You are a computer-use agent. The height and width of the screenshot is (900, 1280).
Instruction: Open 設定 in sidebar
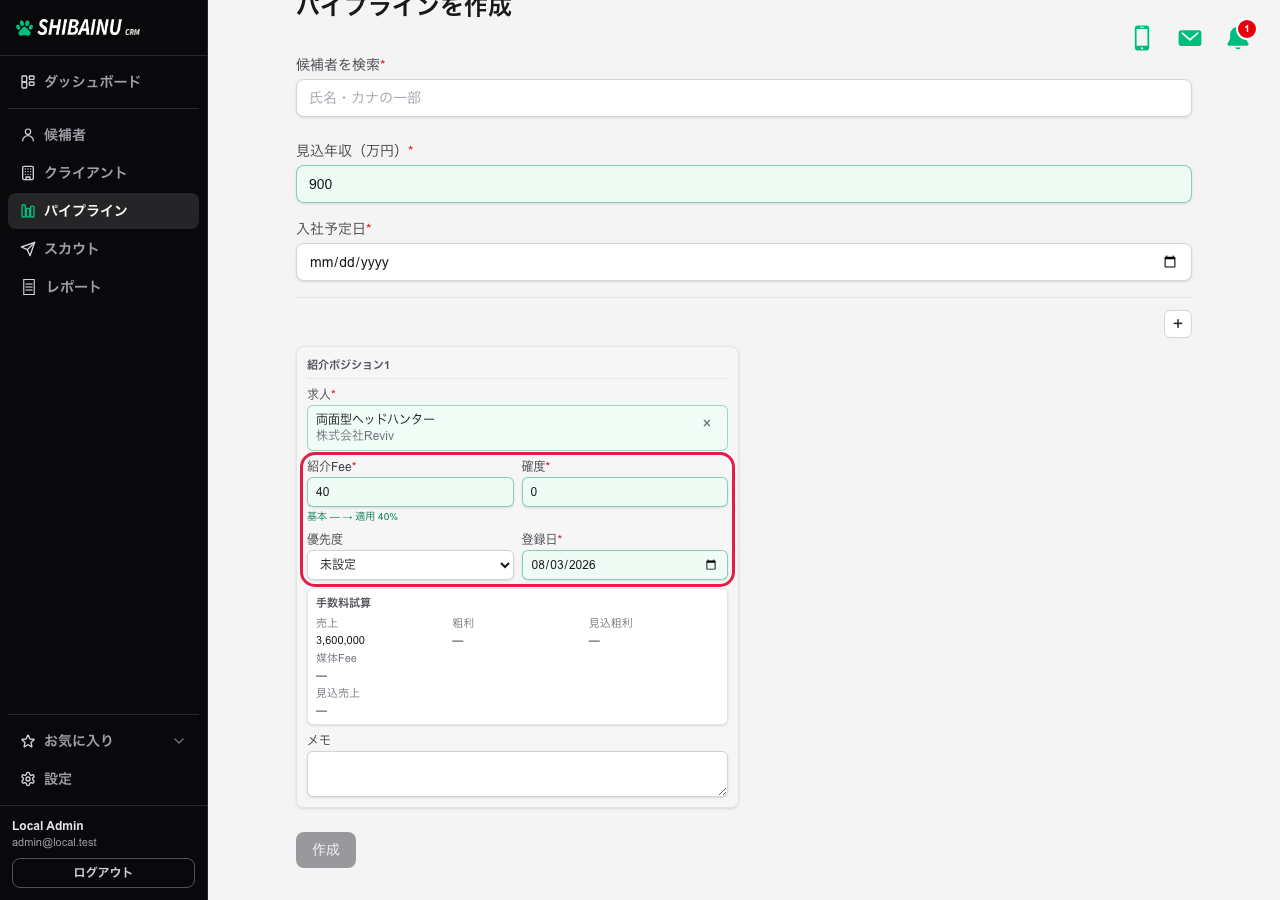click(x=103, y=779)
